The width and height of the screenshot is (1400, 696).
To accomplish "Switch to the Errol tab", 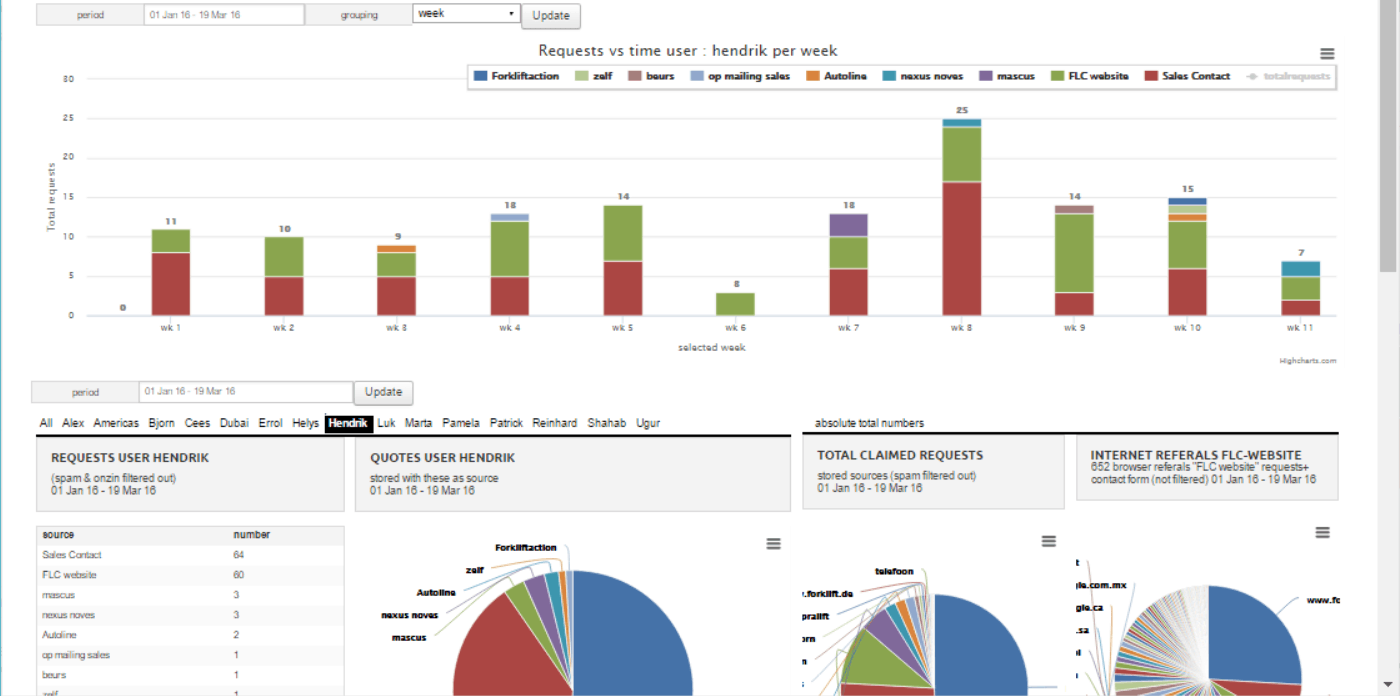I will tap(271, 423).
